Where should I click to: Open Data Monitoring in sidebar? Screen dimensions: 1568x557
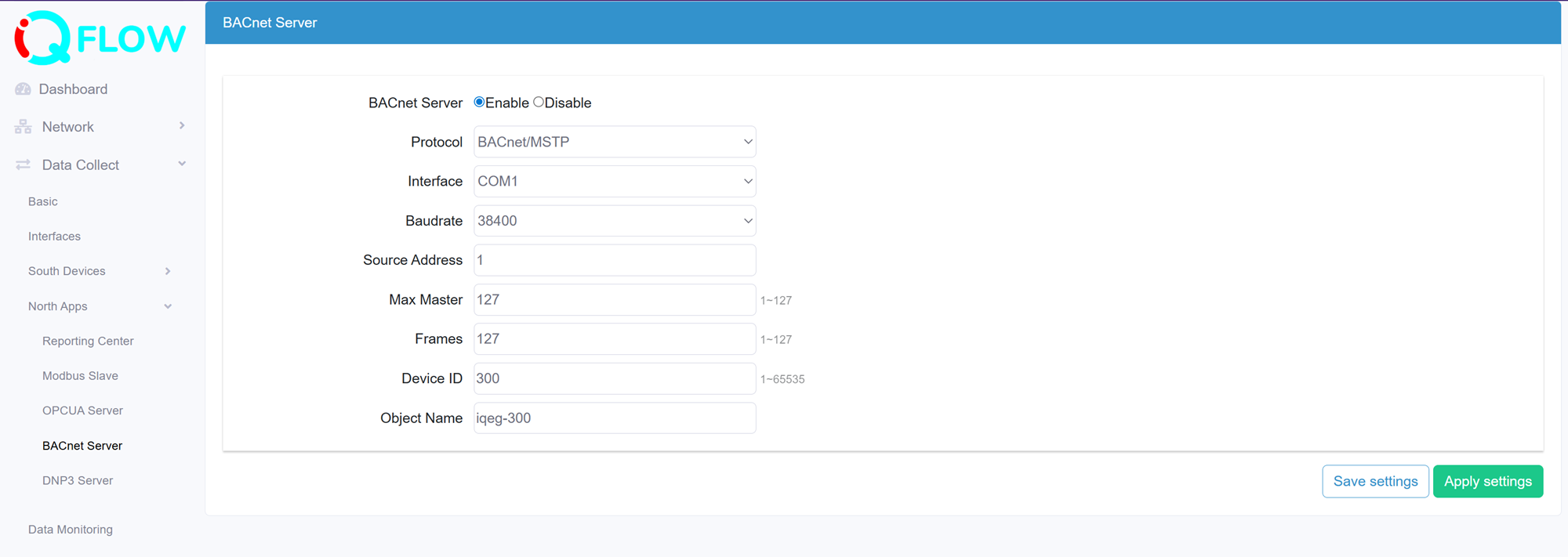tap(71, 530)
